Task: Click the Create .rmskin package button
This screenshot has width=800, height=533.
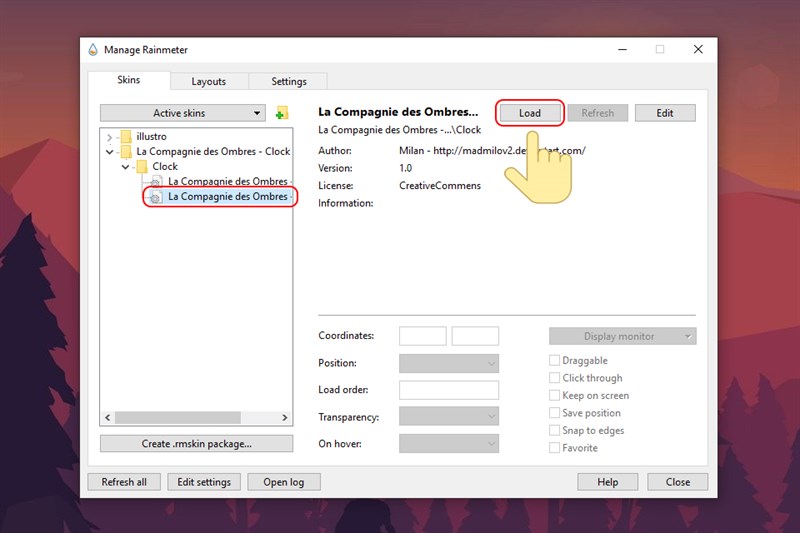Action: (x=196, y=443)
